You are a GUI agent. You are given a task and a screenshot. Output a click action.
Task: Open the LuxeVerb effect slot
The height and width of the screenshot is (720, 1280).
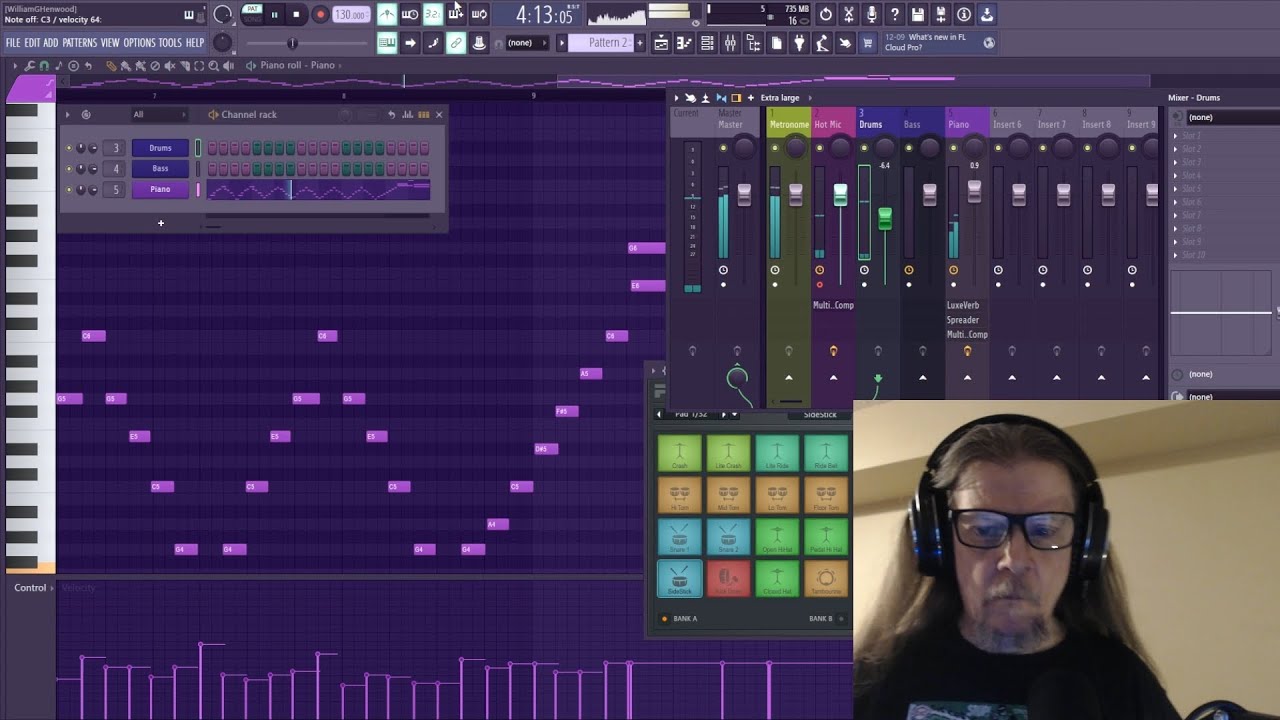point(963,305)
